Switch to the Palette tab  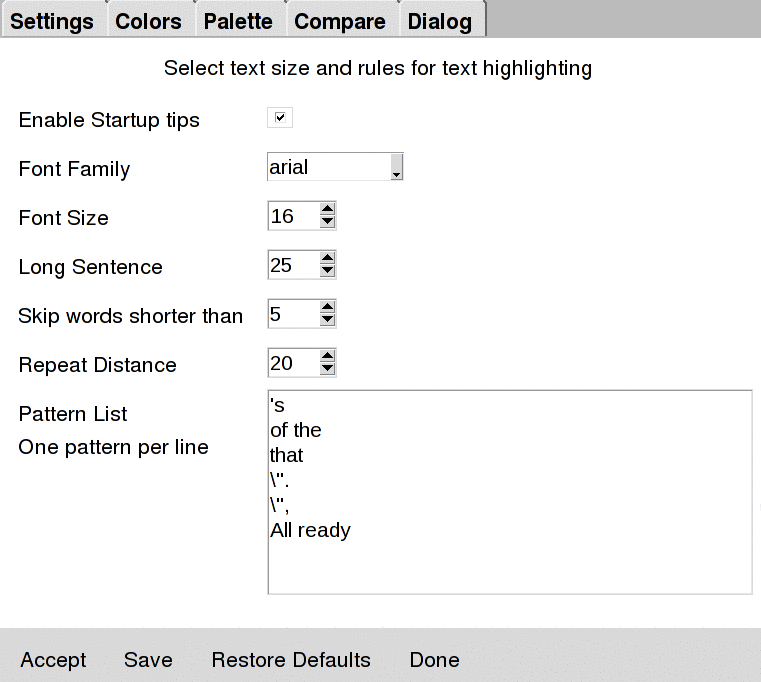point(238,21)
